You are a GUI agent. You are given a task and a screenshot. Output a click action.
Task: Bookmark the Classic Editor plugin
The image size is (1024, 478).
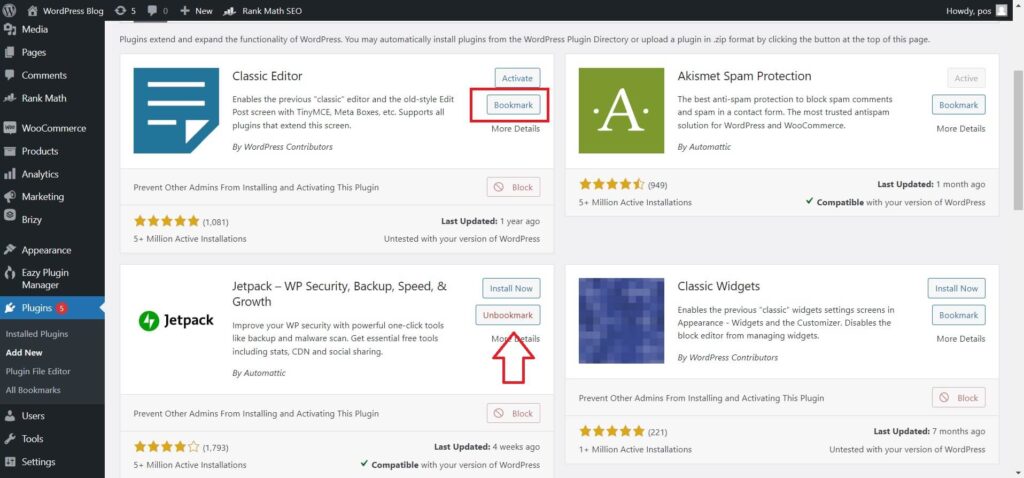[x=513, y=104]
